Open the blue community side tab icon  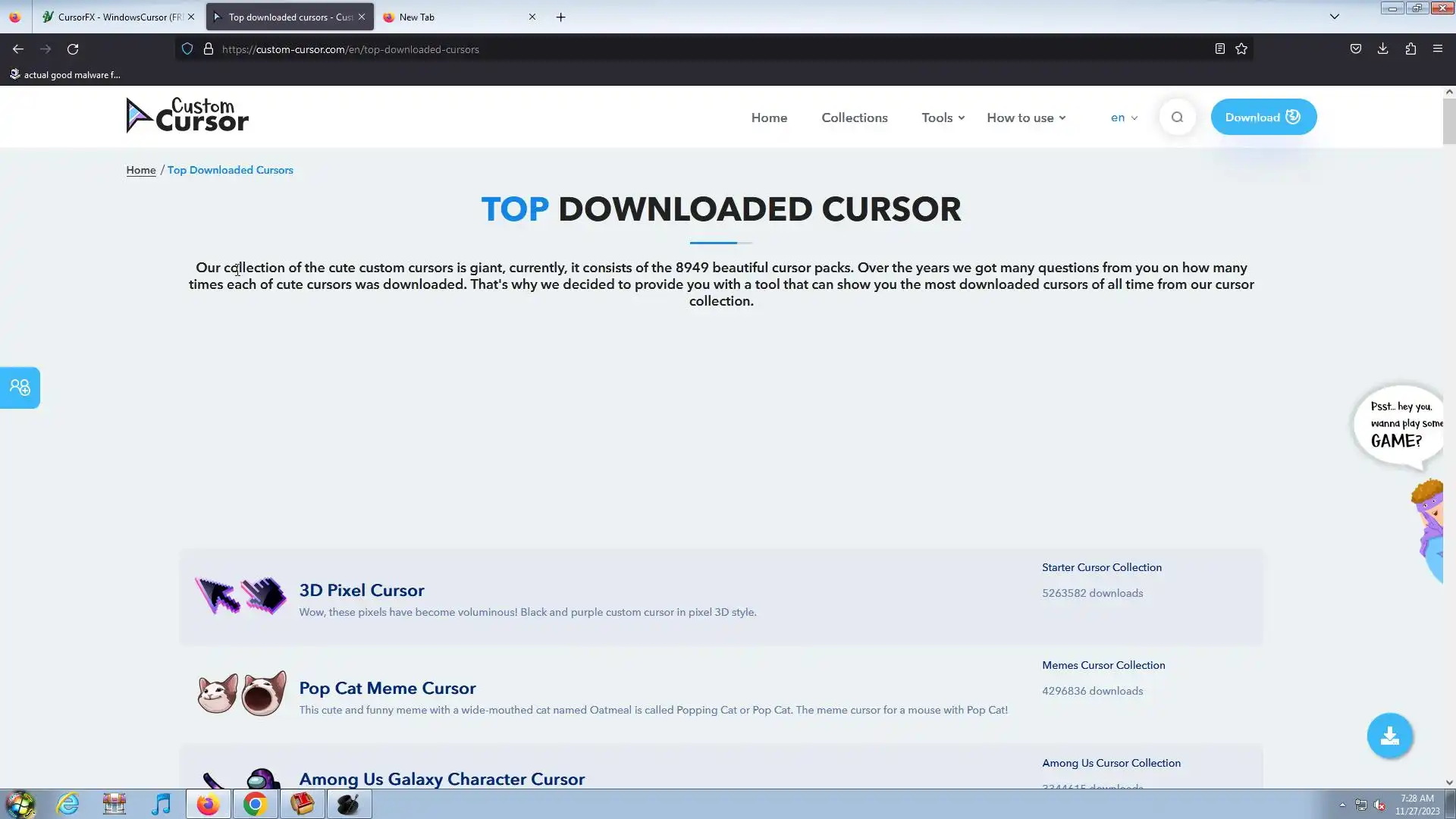coord(20,388)
